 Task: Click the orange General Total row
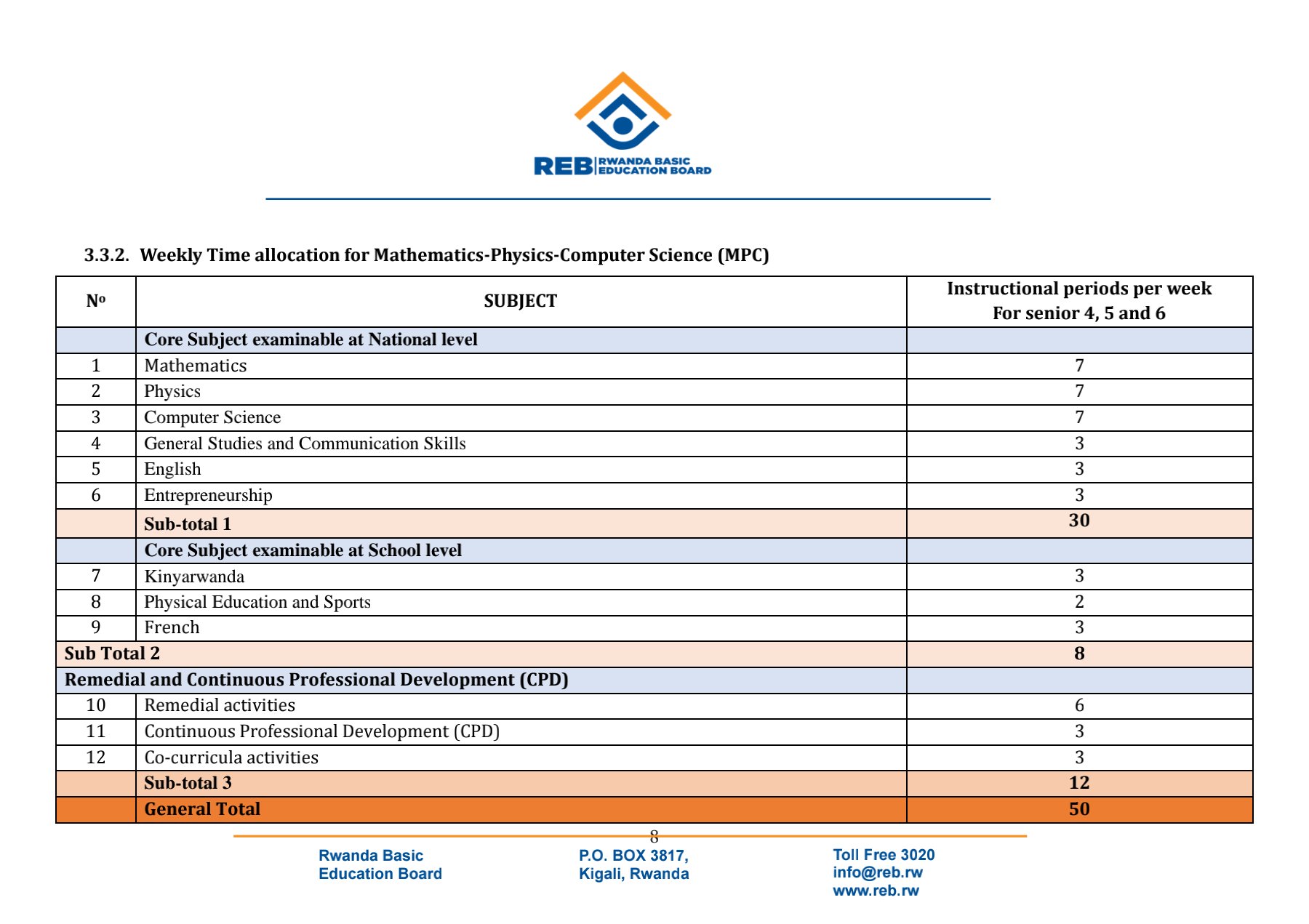tap(201, 808)
